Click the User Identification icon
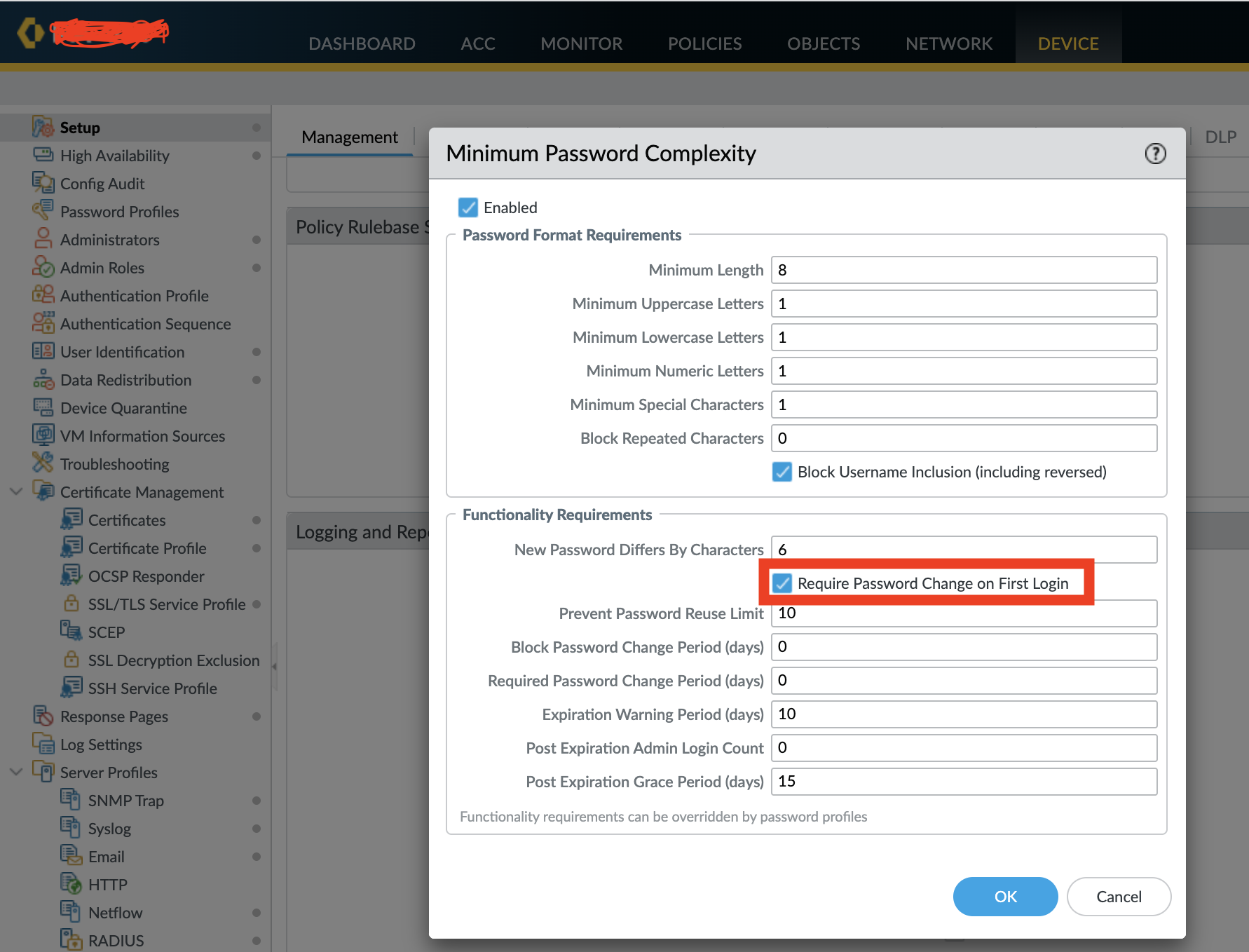 click(43, 351)
